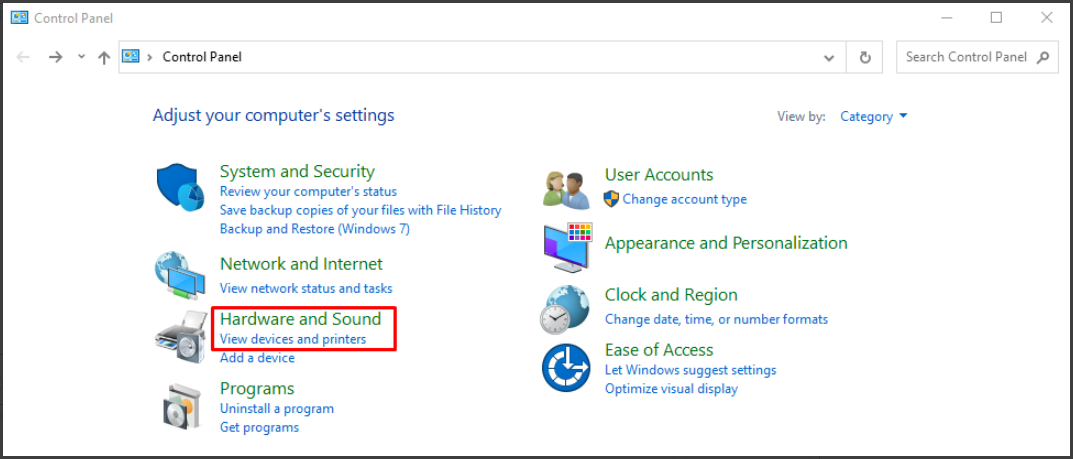Click the forward navigation arrow
Image resolution: width=1073 pixels, height=459 pixels.
click(55, 57)
